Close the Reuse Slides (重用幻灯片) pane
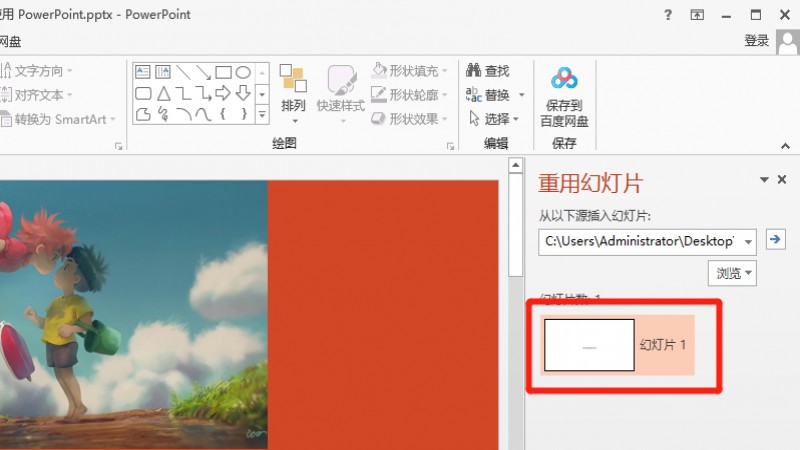Screen dimensions: 800x450 pyautogui.click(x=782, y=180)
